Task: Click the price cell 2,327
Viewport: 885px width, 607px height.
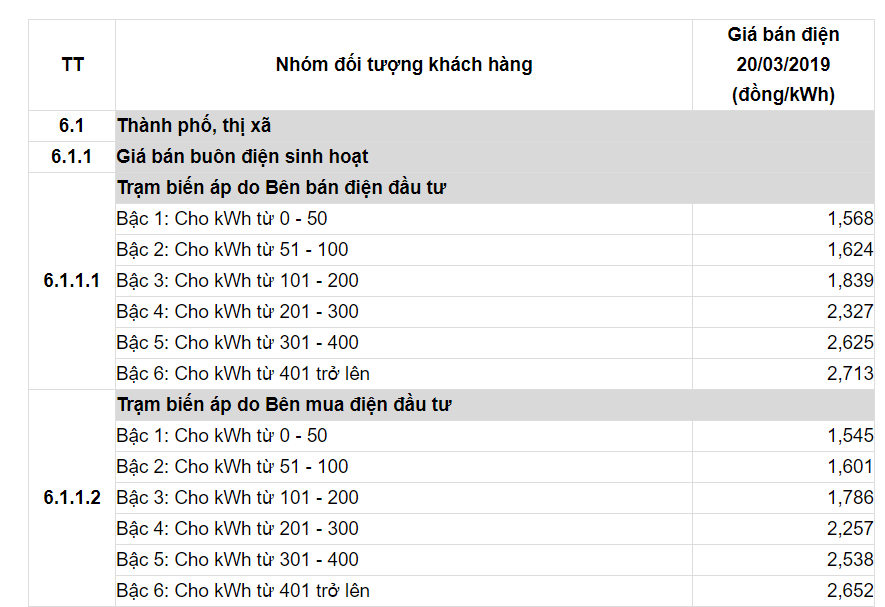Action: point(783,312)
